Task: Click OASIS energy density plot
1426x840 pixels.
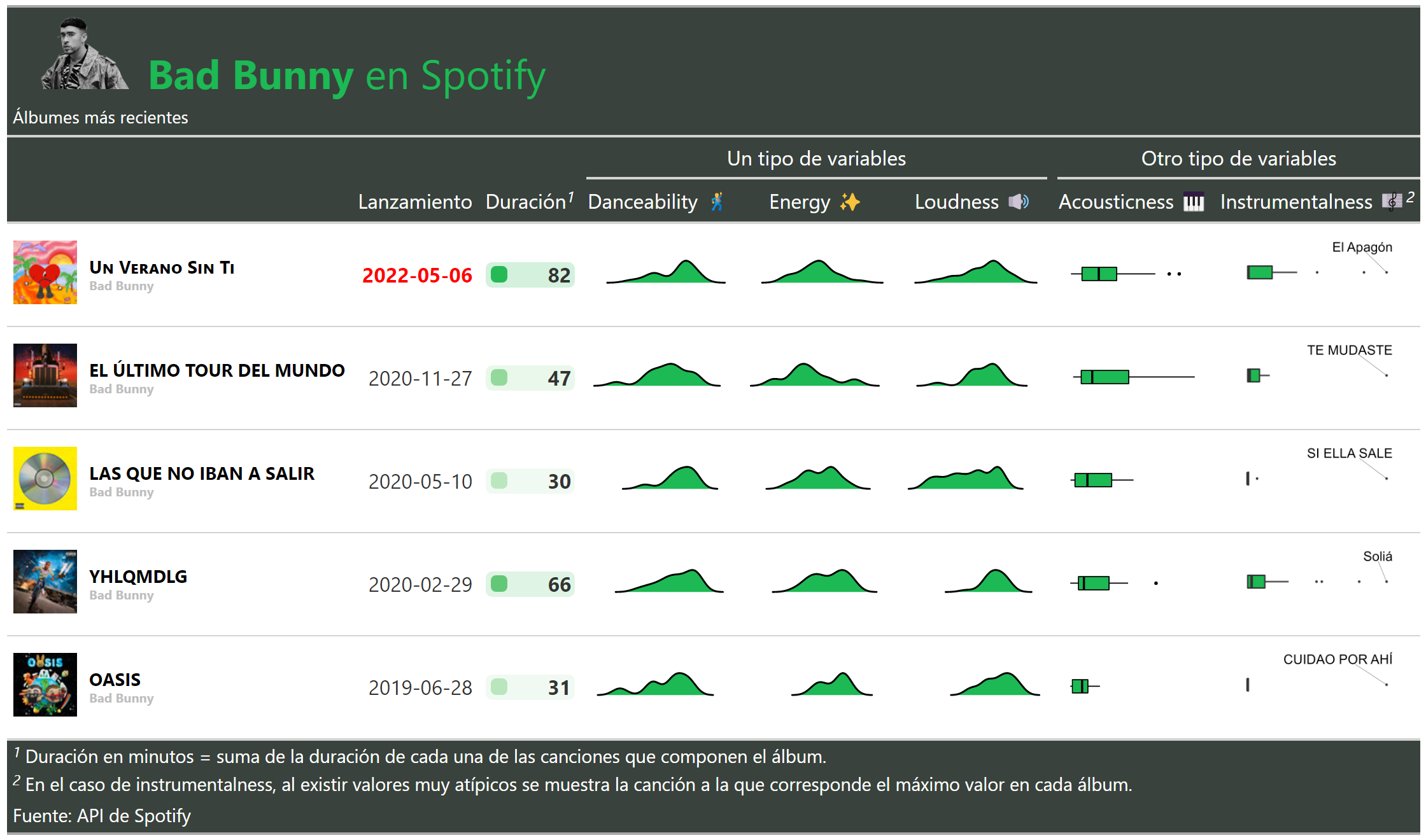Action: pos(831,684)
